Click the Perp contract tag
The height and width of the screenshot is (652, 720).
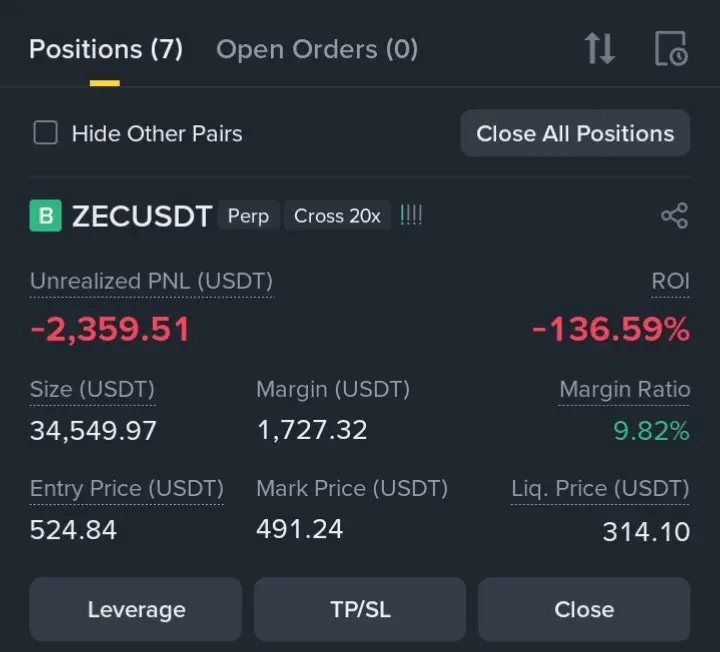[248, 216]
